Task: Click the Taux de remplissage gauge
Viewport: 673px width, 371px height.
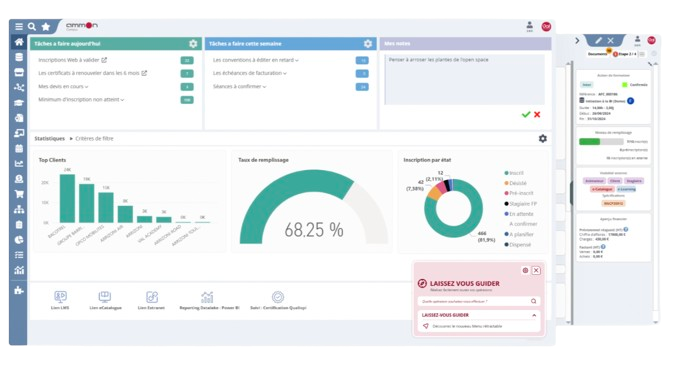Action: point(314,207)
